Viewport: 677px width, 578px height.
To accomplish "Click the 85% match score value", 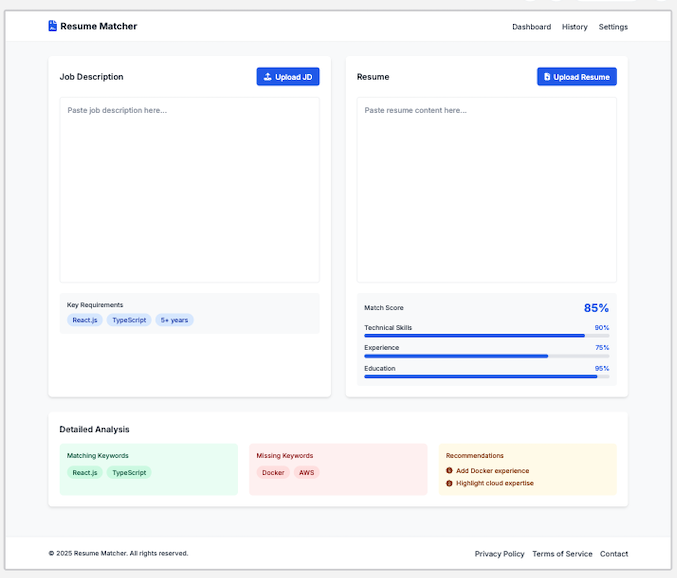I will pos(596,308).
